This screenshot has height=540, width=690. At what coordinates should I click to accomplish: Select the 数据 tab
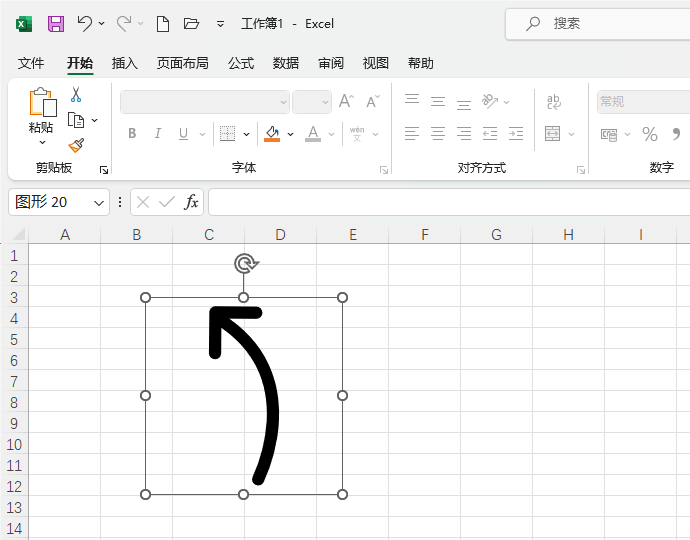coord(286,63)
